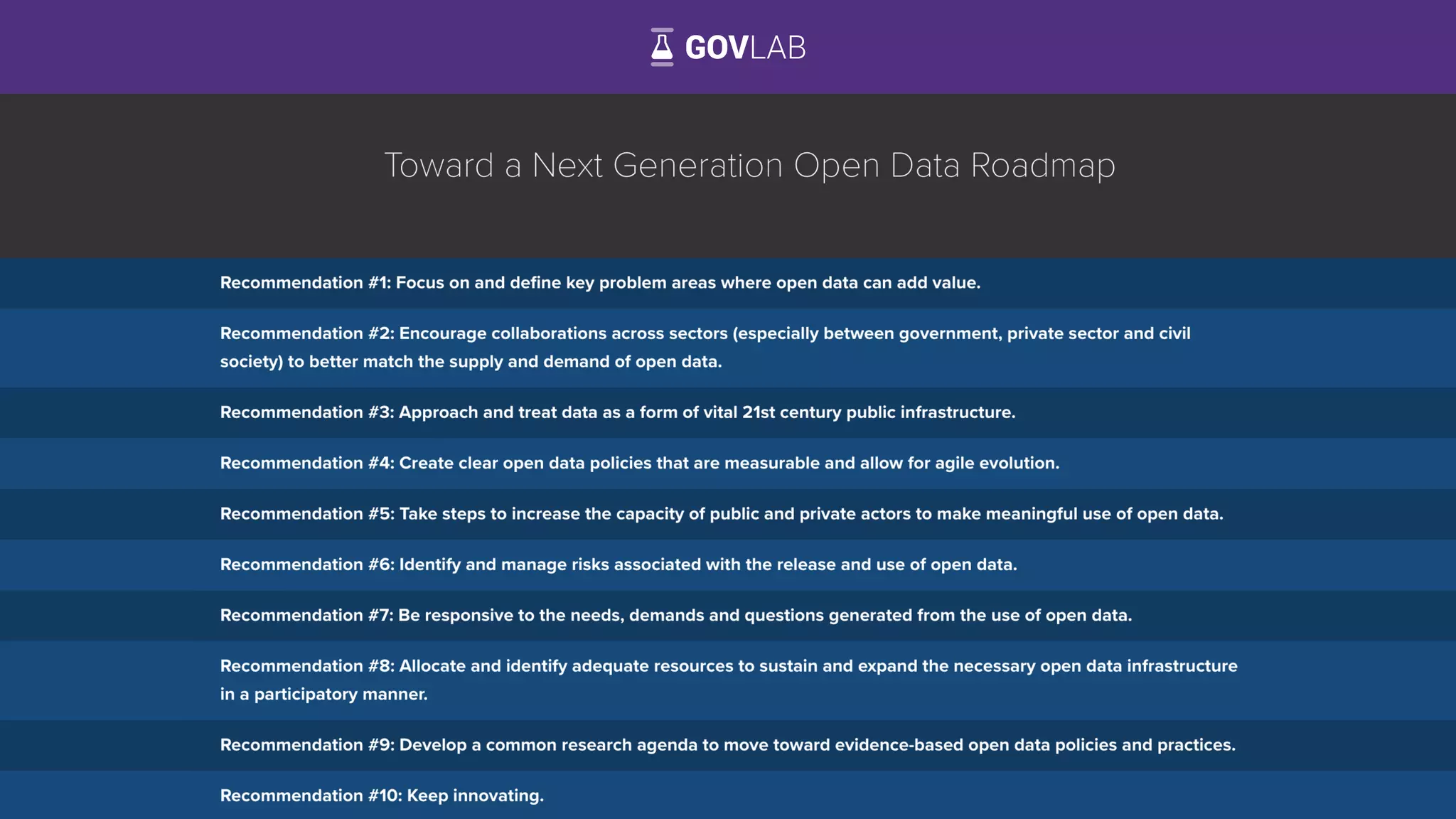Open Recommendation #4 about clear data policies

pos(639,464)
